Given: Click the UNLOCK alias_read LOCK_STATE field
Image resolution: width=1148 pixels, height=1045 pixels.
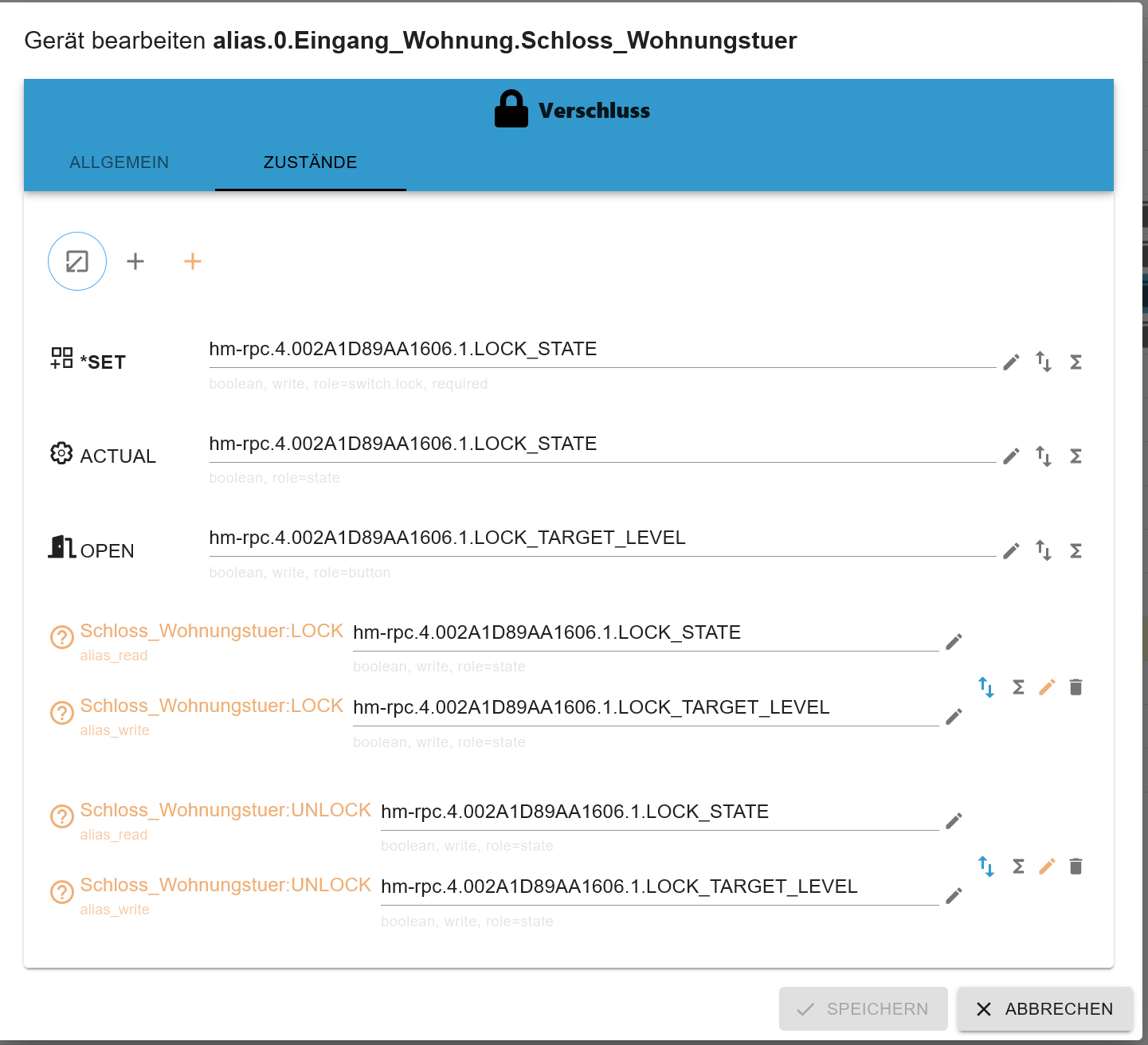Looking at the screenshot, I should tap(660, 813).
